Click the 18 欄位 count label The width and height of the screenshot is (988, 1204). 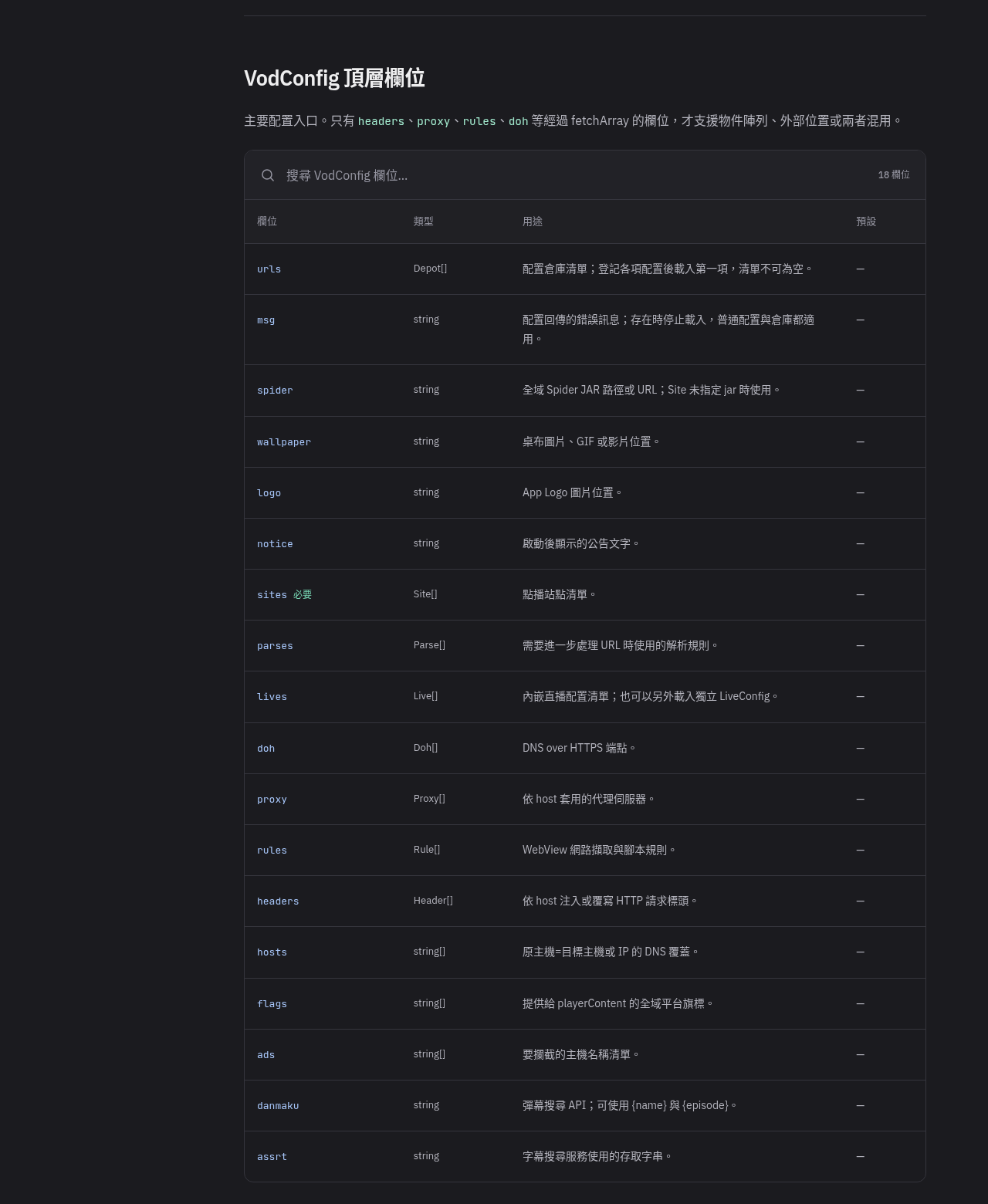click(x=894, y=175)
